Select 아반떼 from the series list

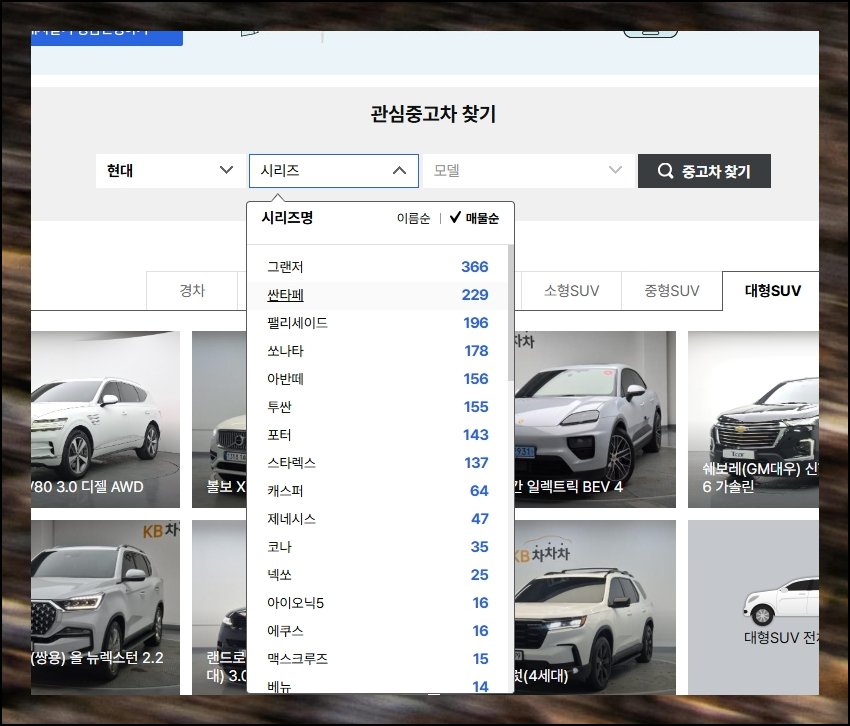click(x=377, y=379)
